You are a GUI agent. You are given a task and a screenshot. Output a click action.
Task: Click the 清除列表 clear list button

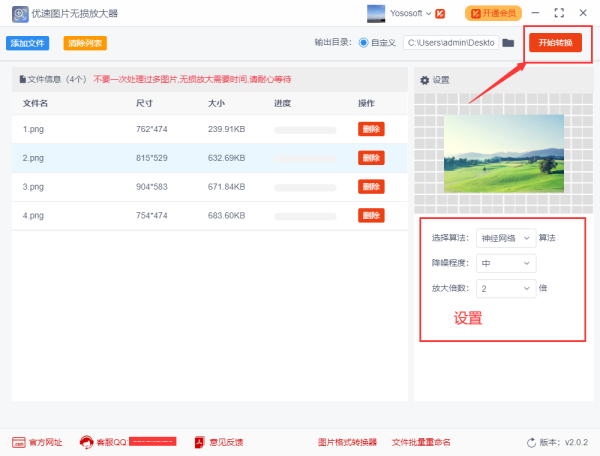[x=85, y=43]
